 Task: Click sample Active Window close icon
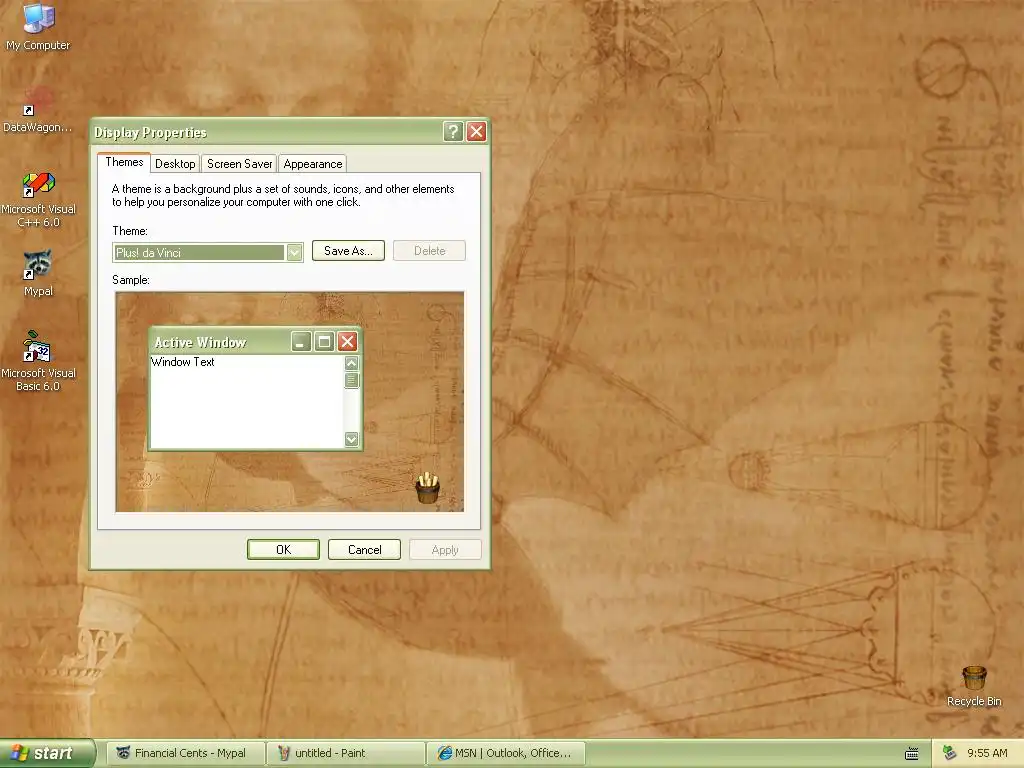[347, 342]
